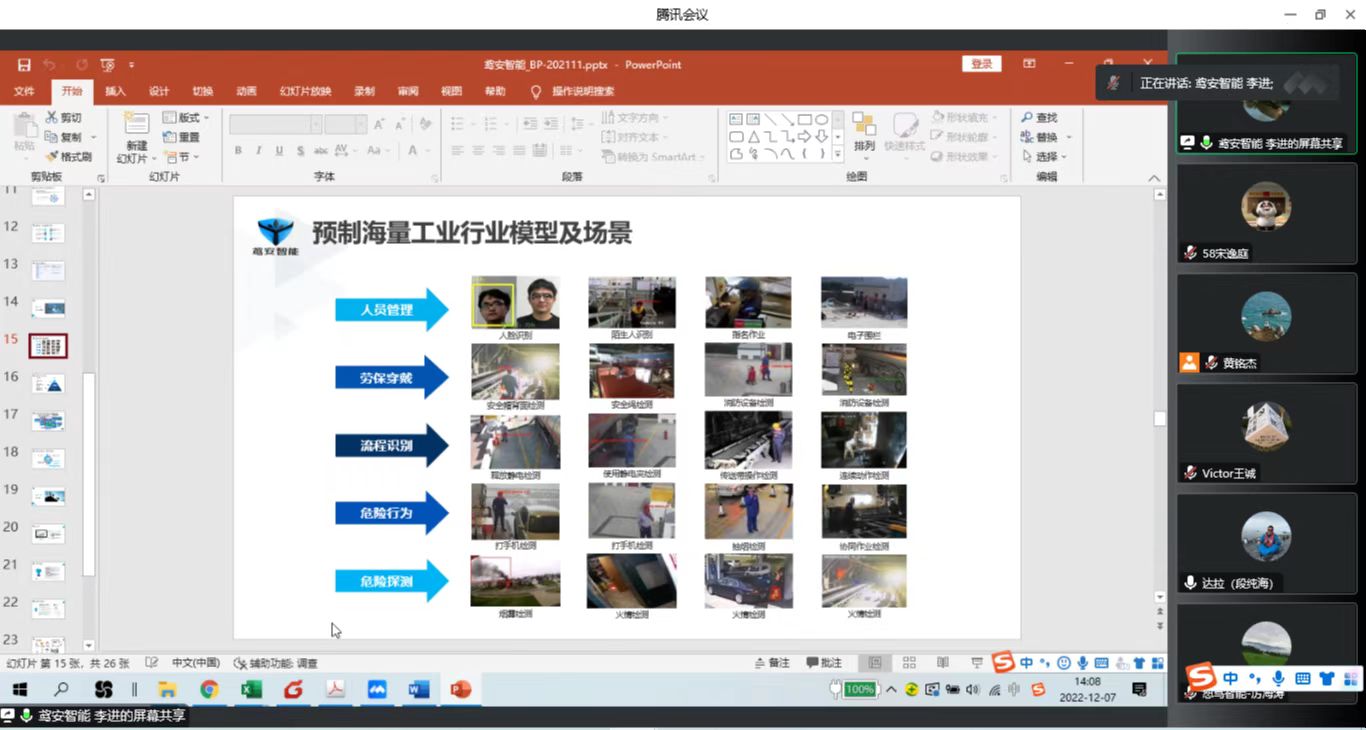Click the Find (查找) magnifier icon

click(1027, 118)
